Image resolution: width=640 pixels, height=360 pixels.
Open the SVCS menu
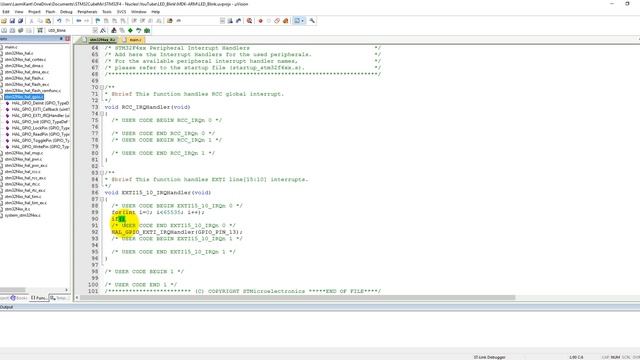(122, 12)
